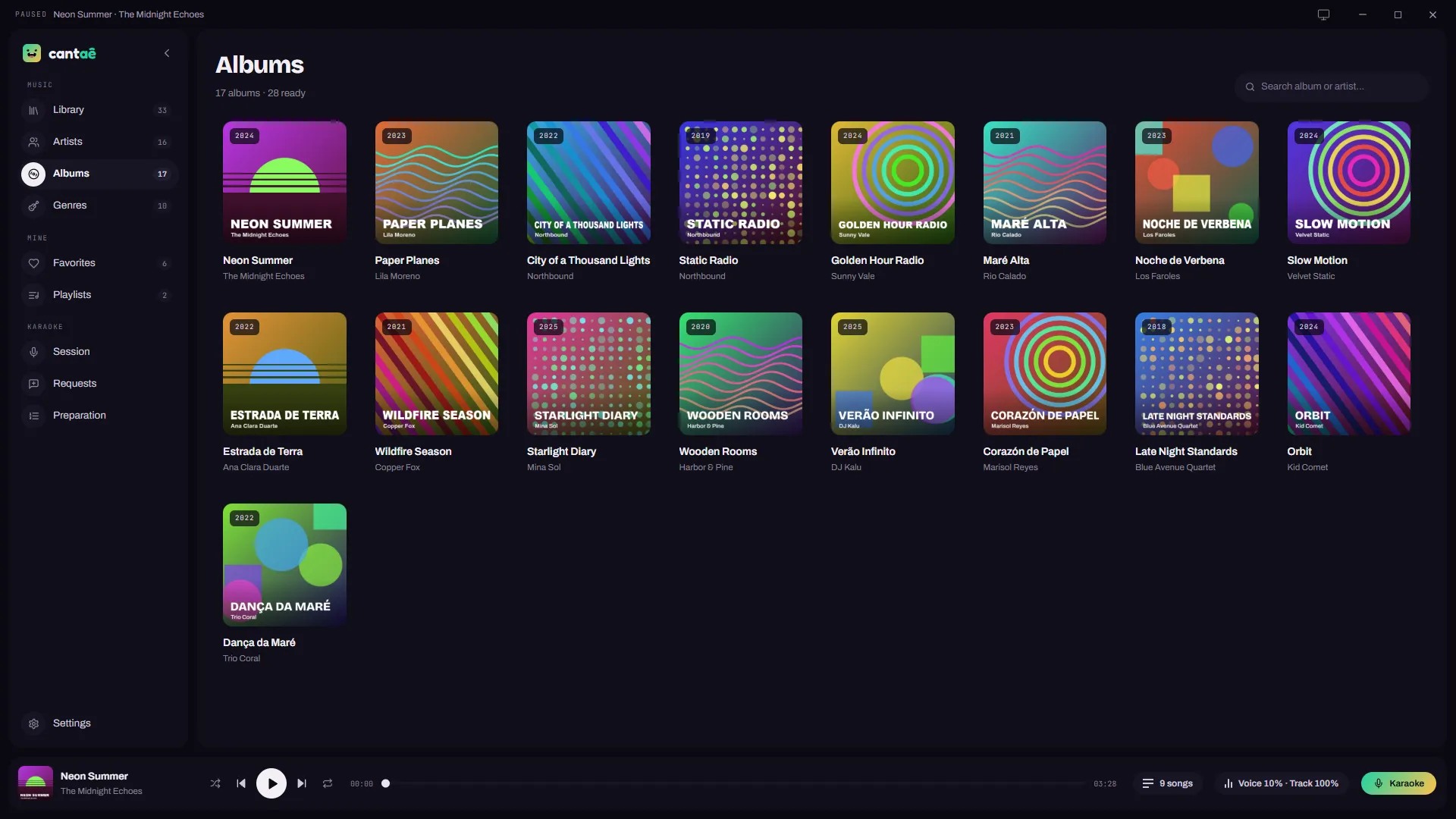1456x819 pixels.
Task: Open the Wildfire Season album cover
Action: pos(436,374)
